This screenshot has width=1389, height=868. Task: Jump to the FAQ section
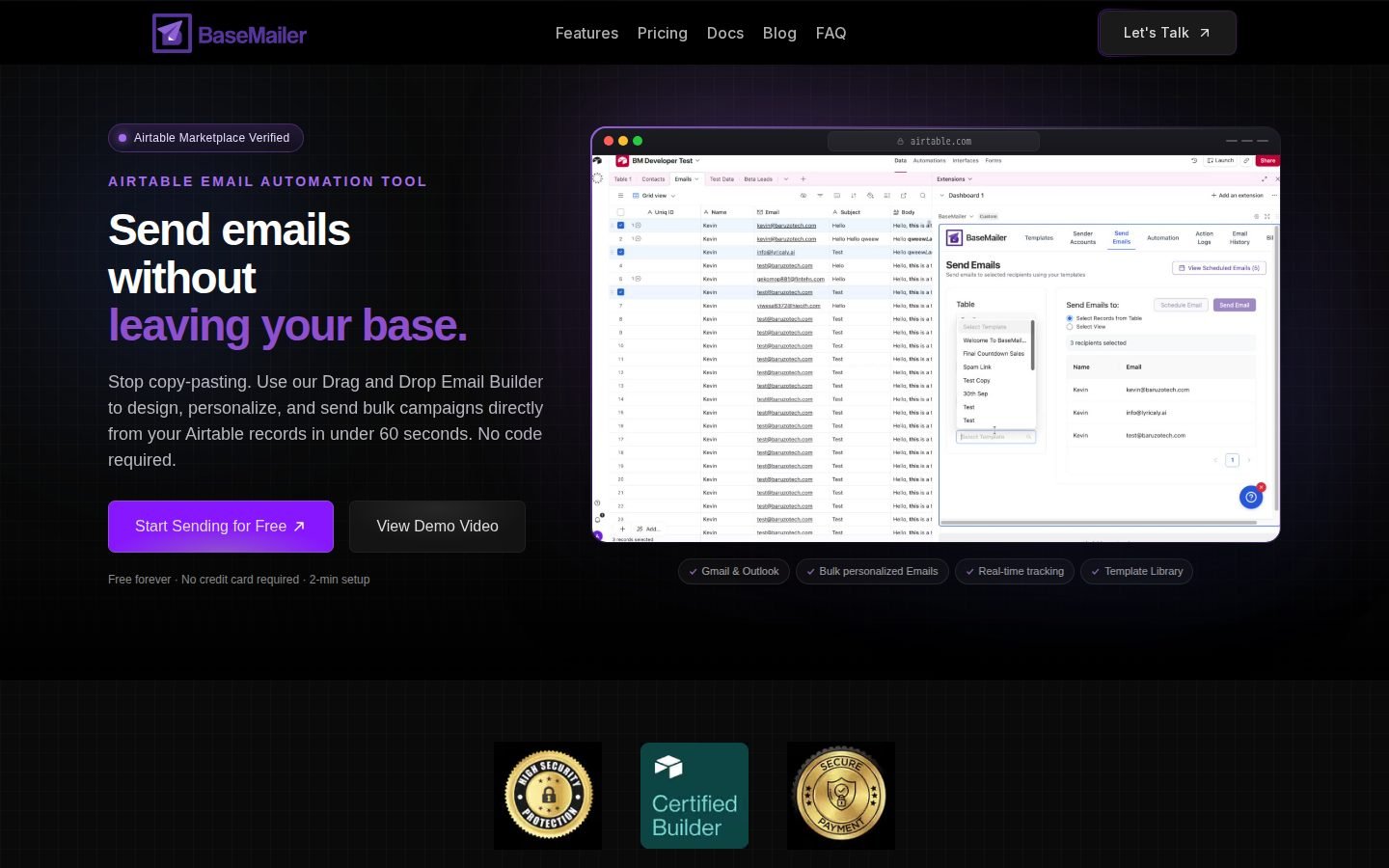click(831, 33)
